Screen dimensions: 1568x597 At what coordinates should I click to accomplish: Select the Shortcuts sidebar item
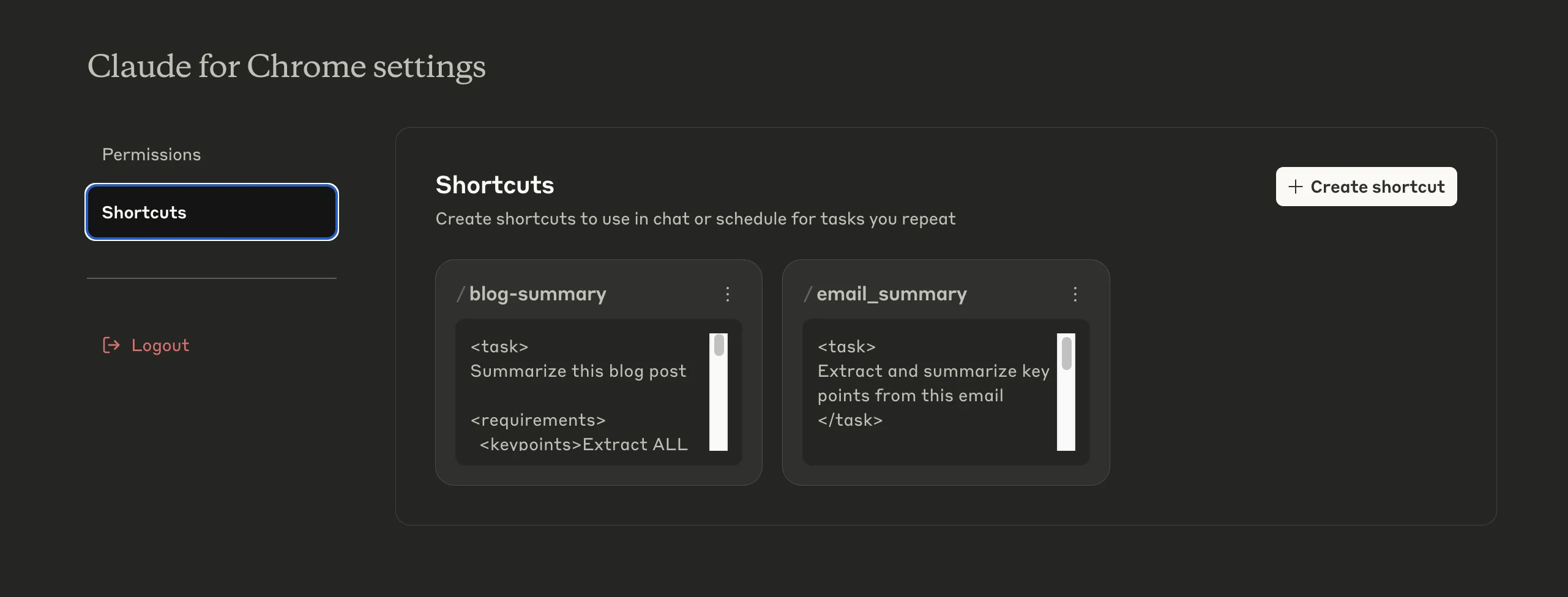pyautogui.click(x=211, y=212)
